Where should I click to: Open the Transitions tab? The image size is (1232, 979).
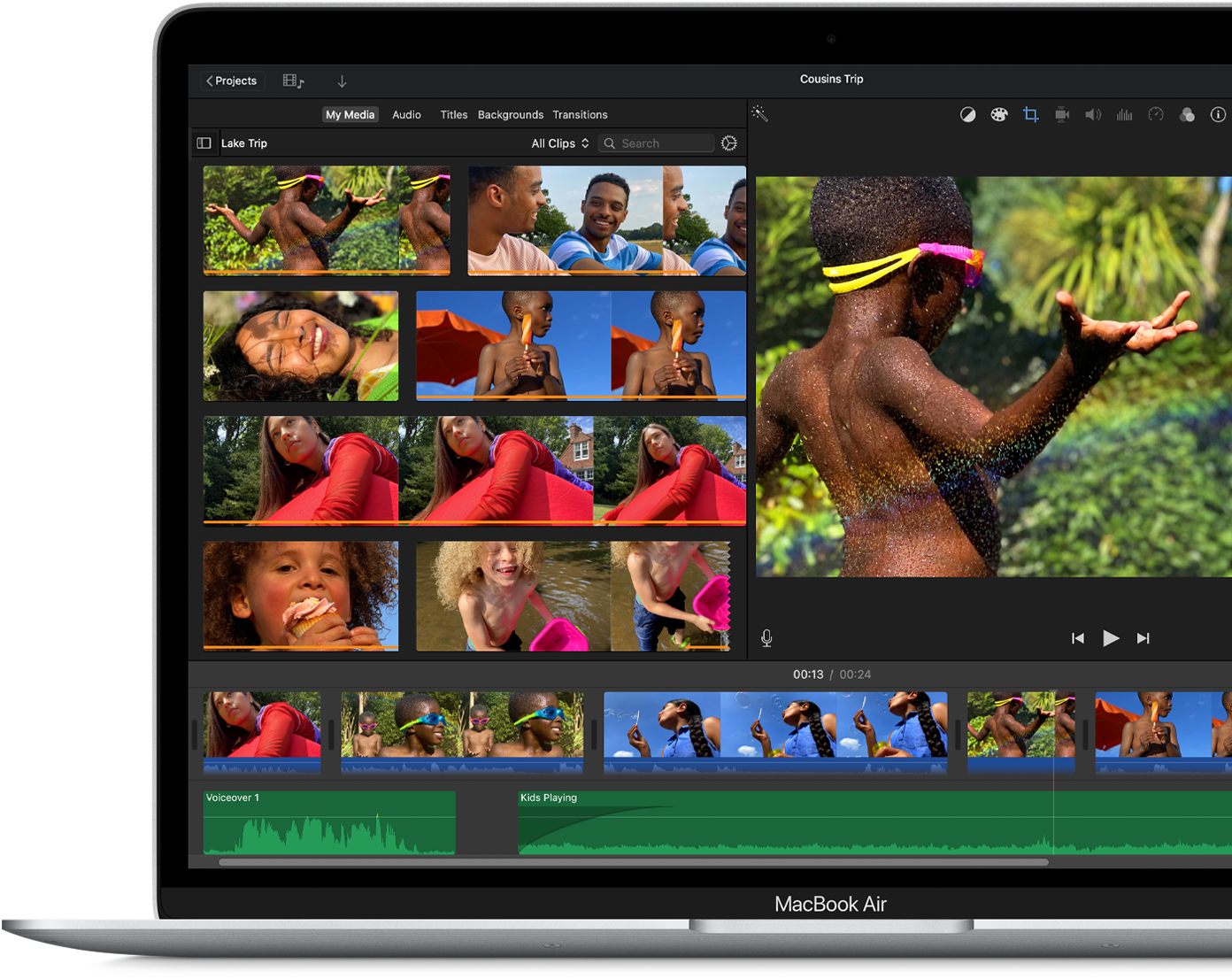pos(580,115)
